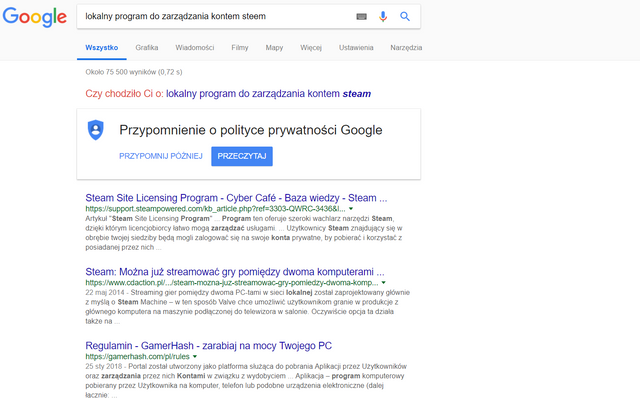This screenshot has width=640, height=398.
Task: Expand the Więcej menu
Action: (311, 47)
